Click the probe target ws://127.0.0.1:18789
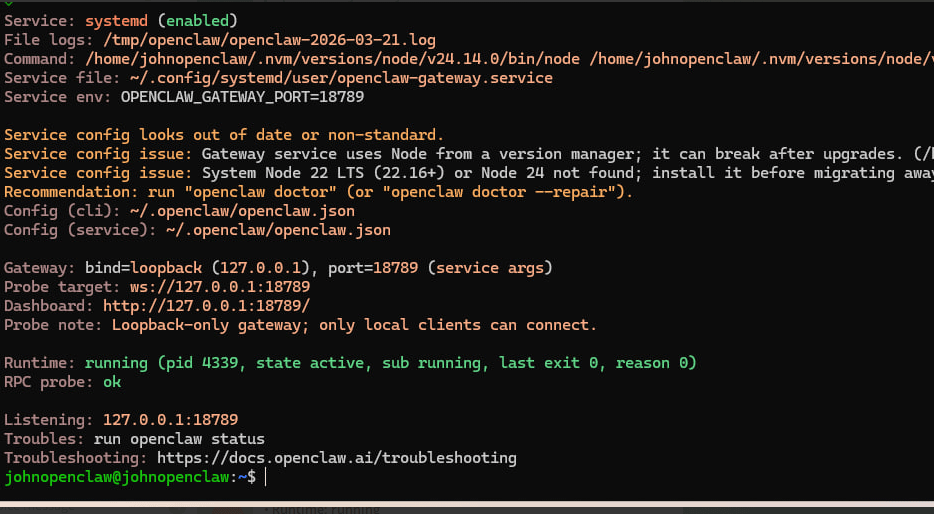This screenshot has height=514, width=934. point(220,287)
